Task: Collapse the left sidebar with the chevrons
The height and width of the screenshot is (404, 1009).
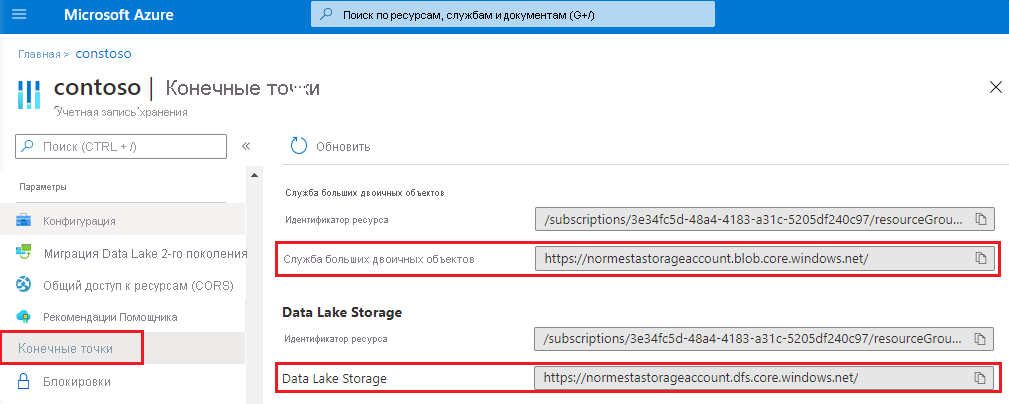Action: pos(246,146)
